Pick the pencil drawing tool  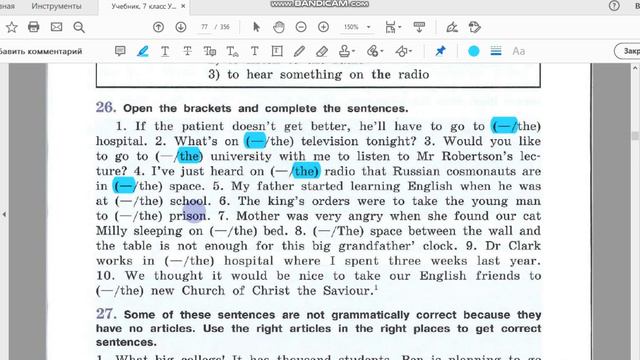299,51
